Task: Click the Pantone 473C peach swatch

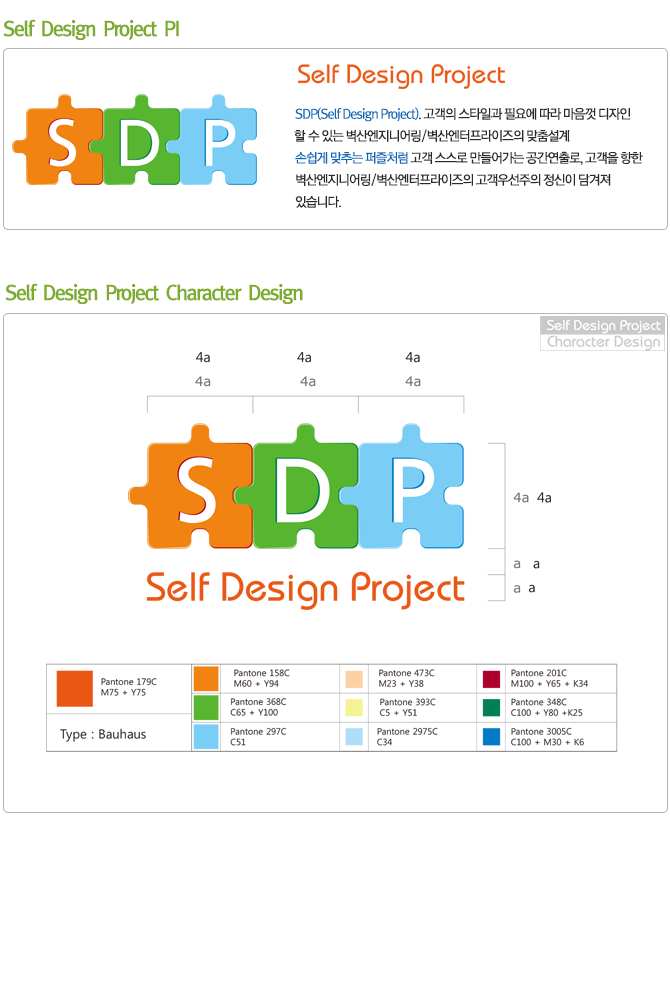Action: 354,679
